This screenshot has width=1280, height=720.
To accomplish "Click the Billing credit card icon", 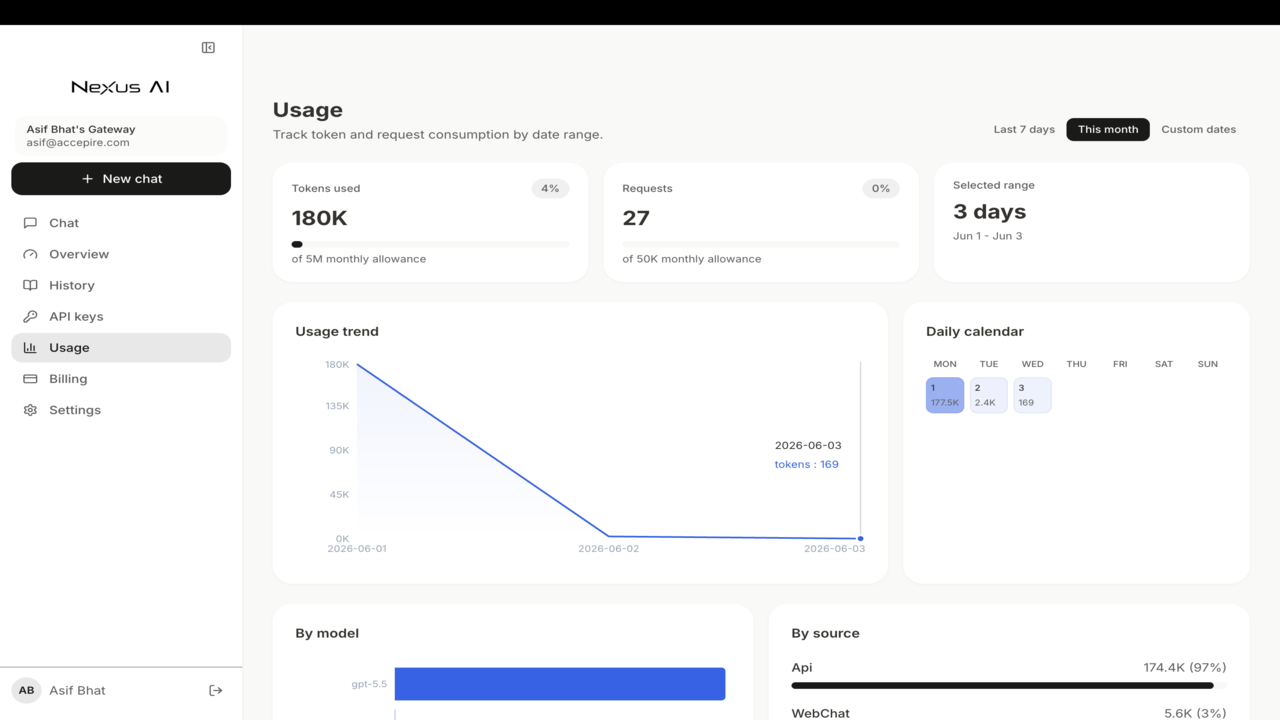I will [30, 379].
